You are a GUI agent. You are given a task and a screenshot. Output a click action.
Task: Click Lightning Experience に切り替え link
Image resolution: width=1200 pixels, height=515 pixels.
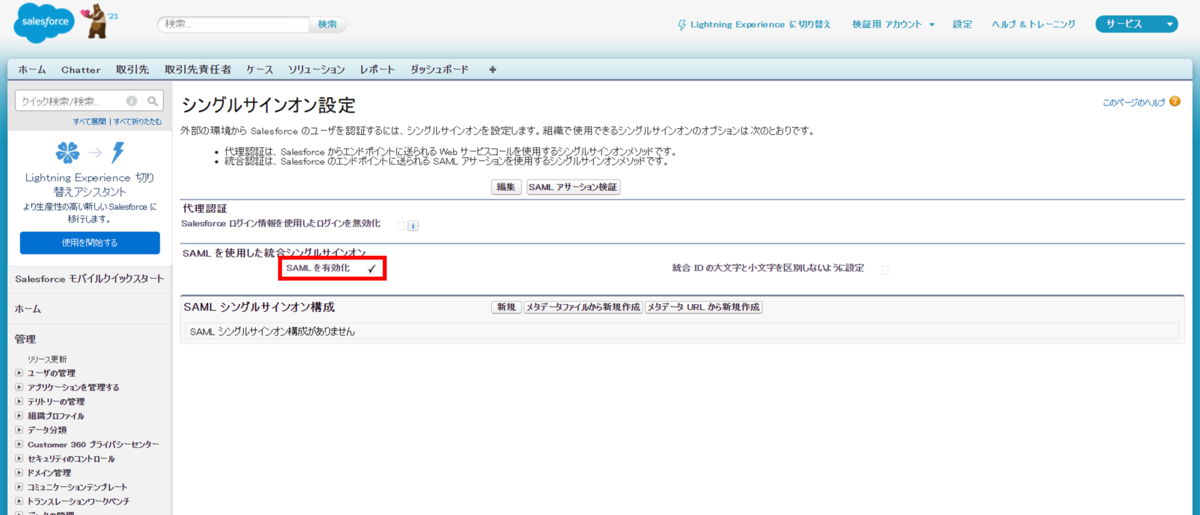pos(761,24)
